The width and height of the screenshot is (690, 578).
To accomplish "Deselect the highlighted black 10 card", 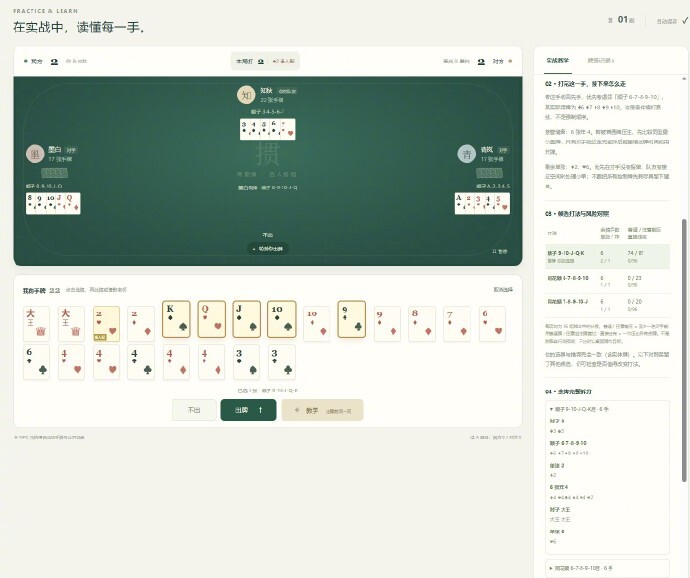I will tap(282, 319).
